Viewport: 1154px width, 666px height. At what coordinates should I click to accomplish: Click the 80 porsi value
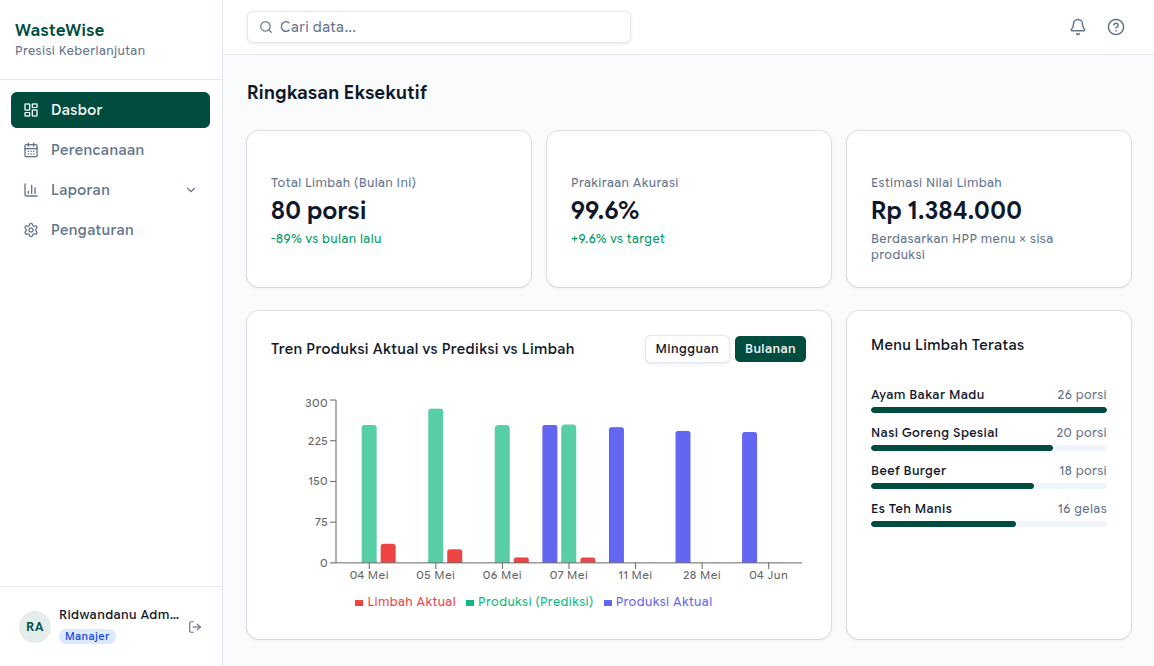pos(318,211)
